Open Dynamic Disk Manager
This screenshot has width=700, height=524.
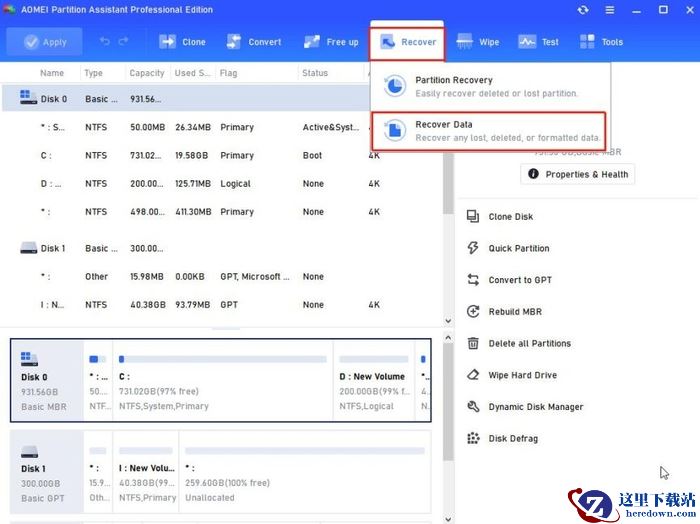(536, 407)
